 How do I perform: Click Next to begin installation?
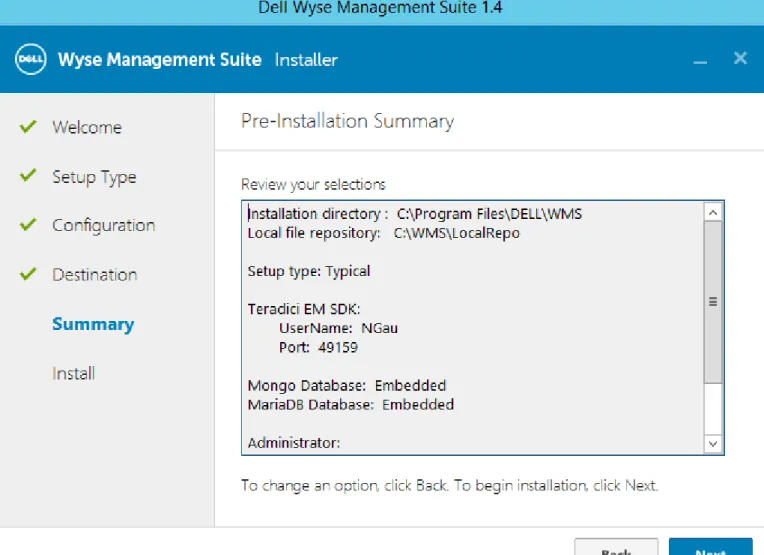[x=710, y=547]
